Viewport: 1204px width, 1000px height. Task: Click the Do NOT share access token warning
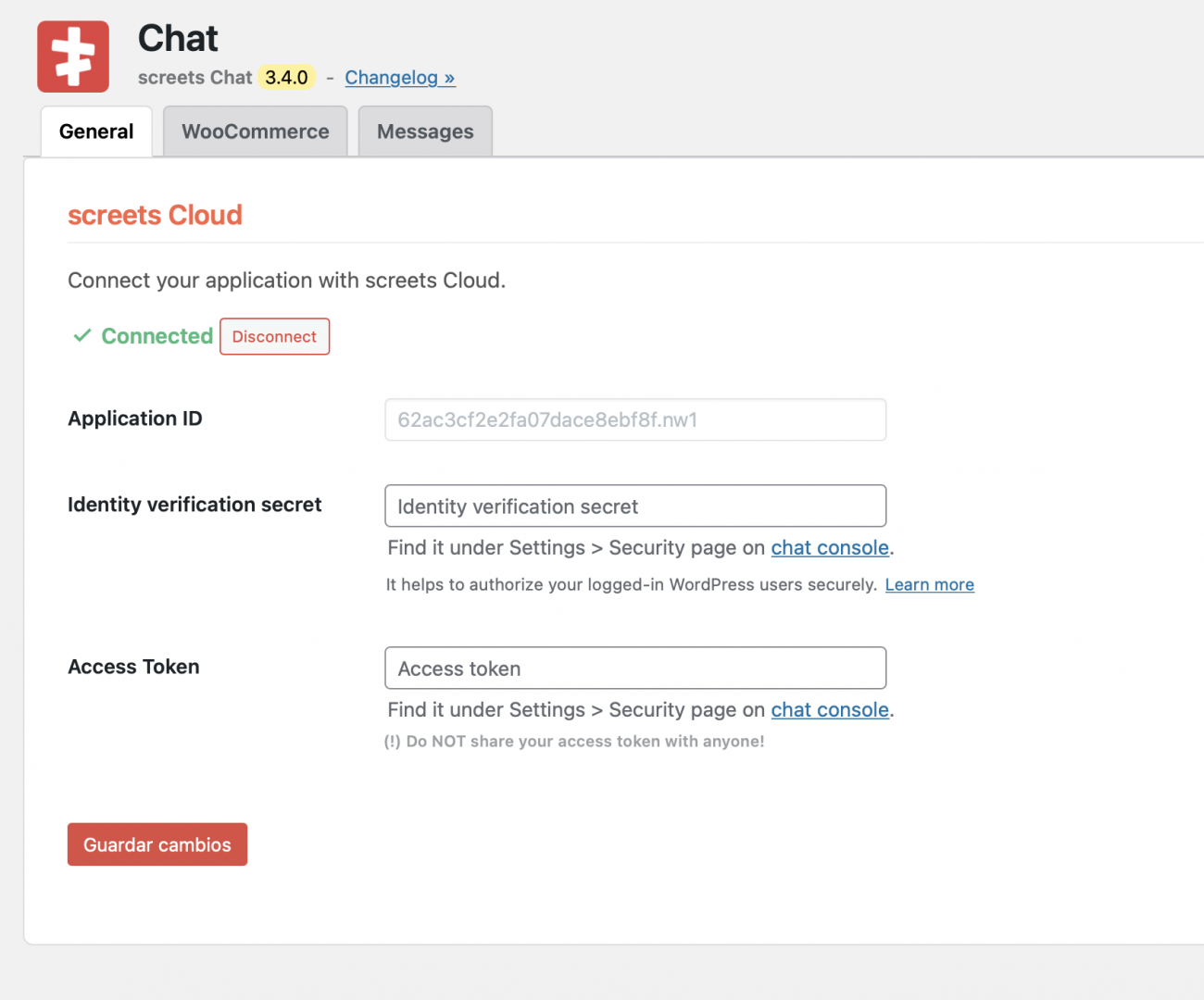(x=574, y=742)
